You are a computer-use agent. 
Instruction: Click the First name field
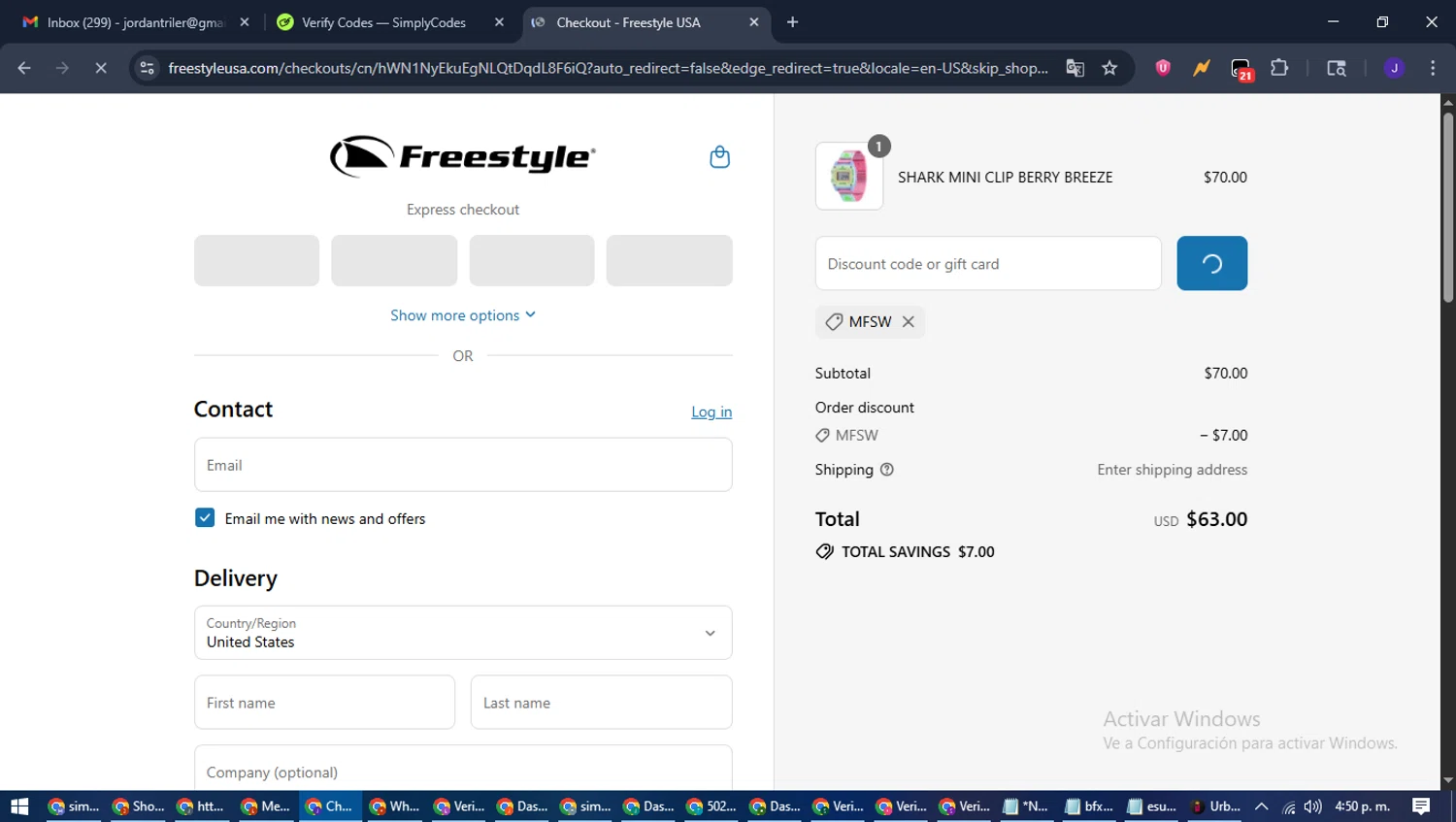click(324, 703)
